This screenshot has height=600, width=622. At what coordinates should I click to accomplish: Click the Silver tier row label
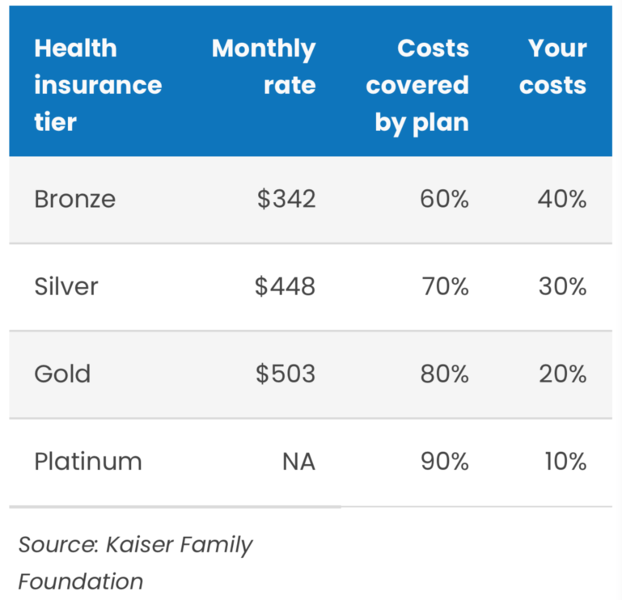point(66,287)
